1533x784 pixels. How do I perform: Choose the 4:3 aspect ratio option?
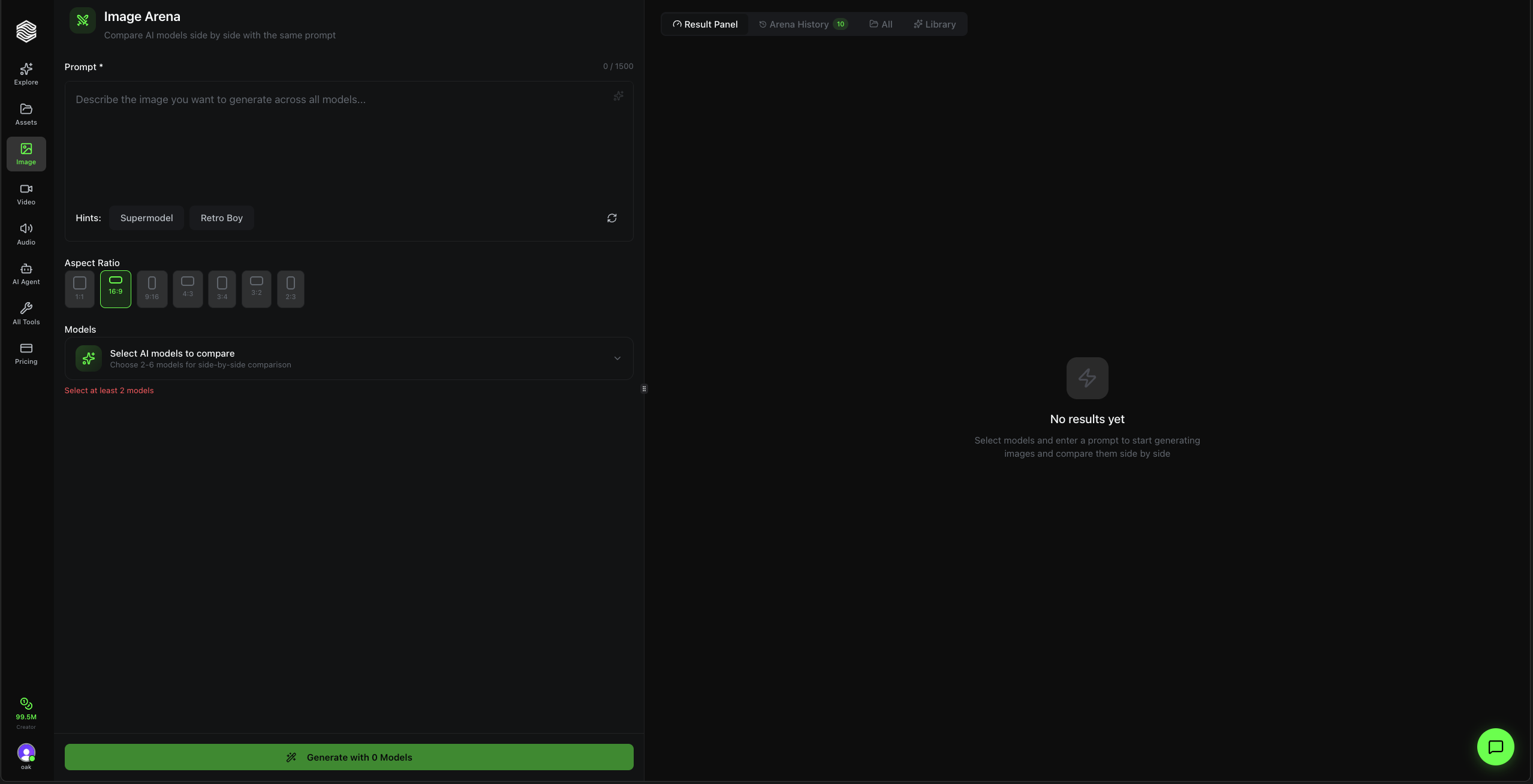(x=186, y=289)
